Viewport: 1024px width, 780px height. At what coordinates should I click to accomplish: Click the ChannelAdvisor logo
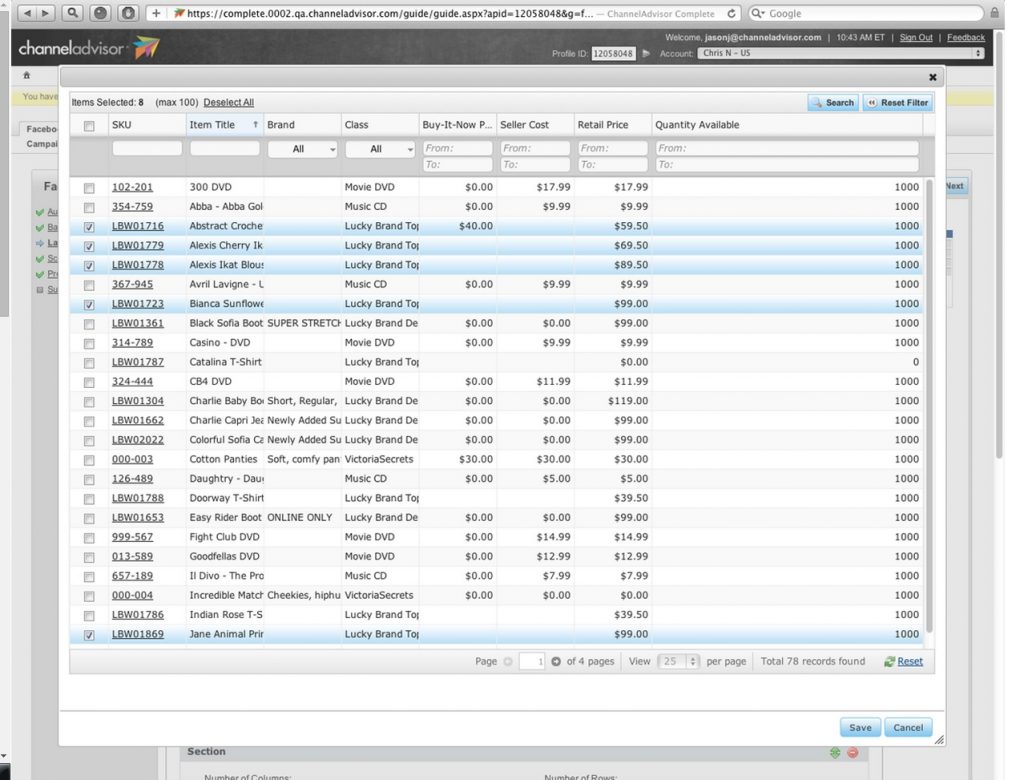coord(89,48)
